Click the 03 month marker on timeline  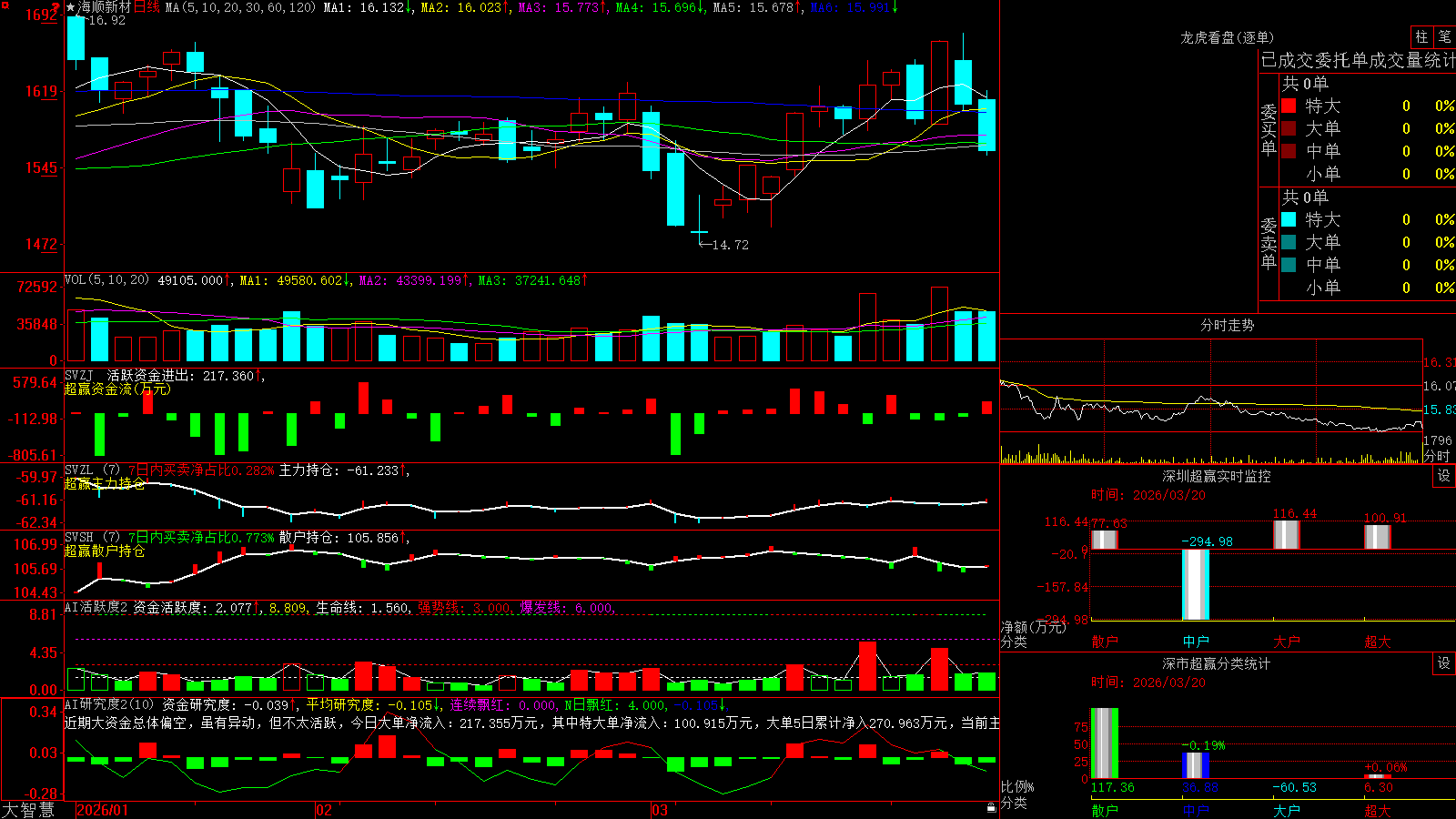point(660,810)
